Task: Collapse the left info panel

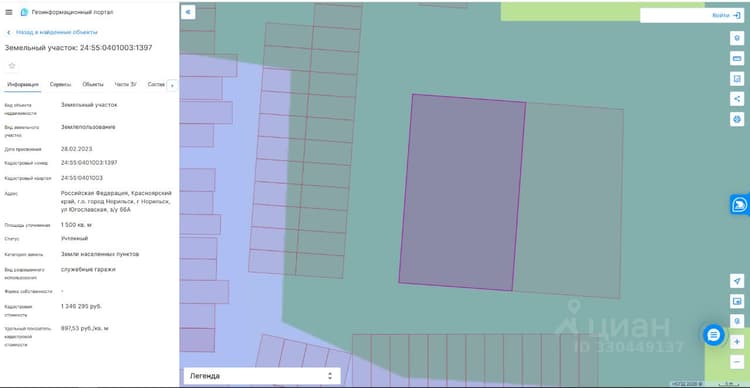Action: (188, 12)
